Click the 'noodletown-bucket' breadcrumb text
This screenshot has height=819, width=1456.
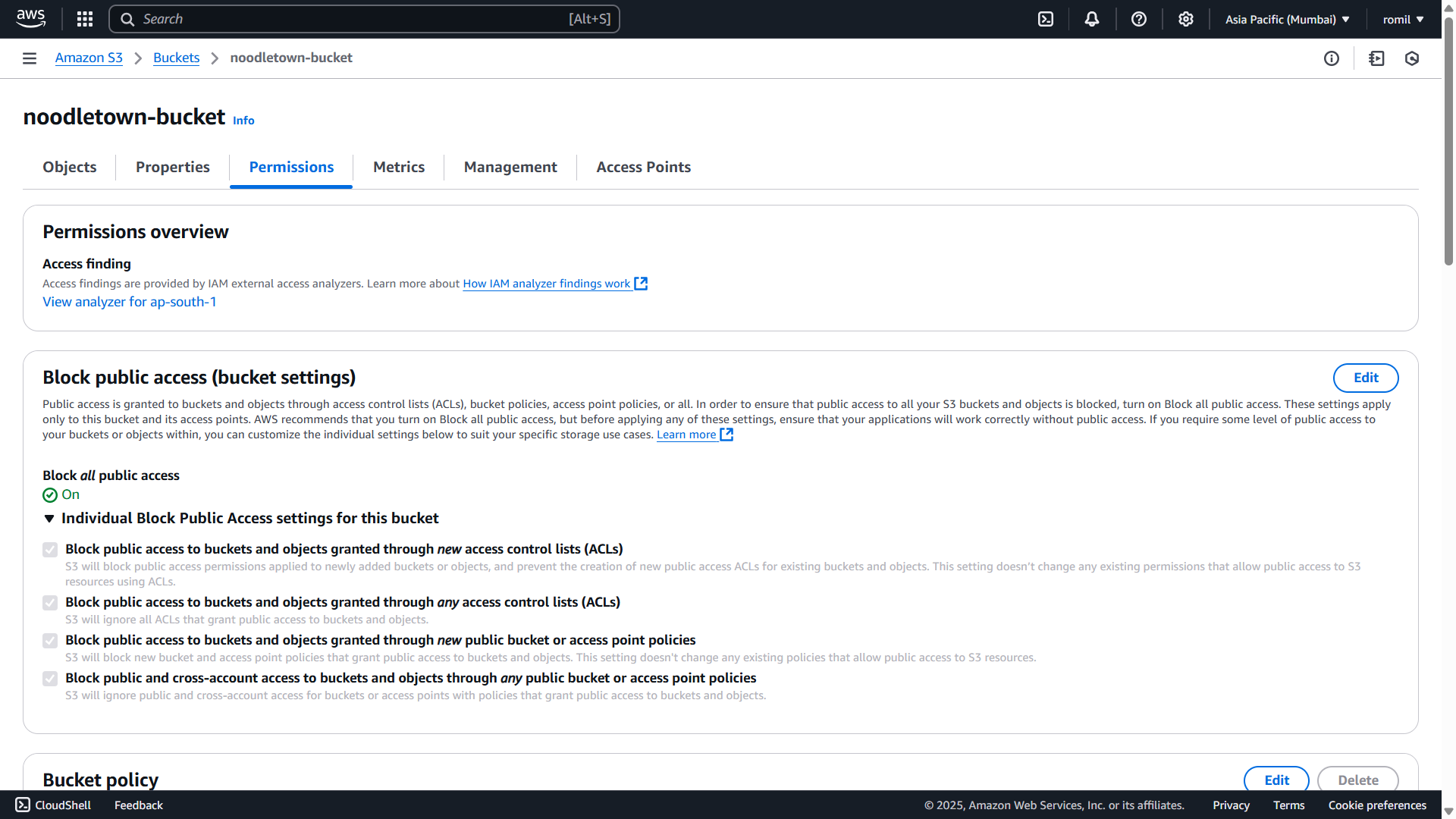(x=291, y=58)
